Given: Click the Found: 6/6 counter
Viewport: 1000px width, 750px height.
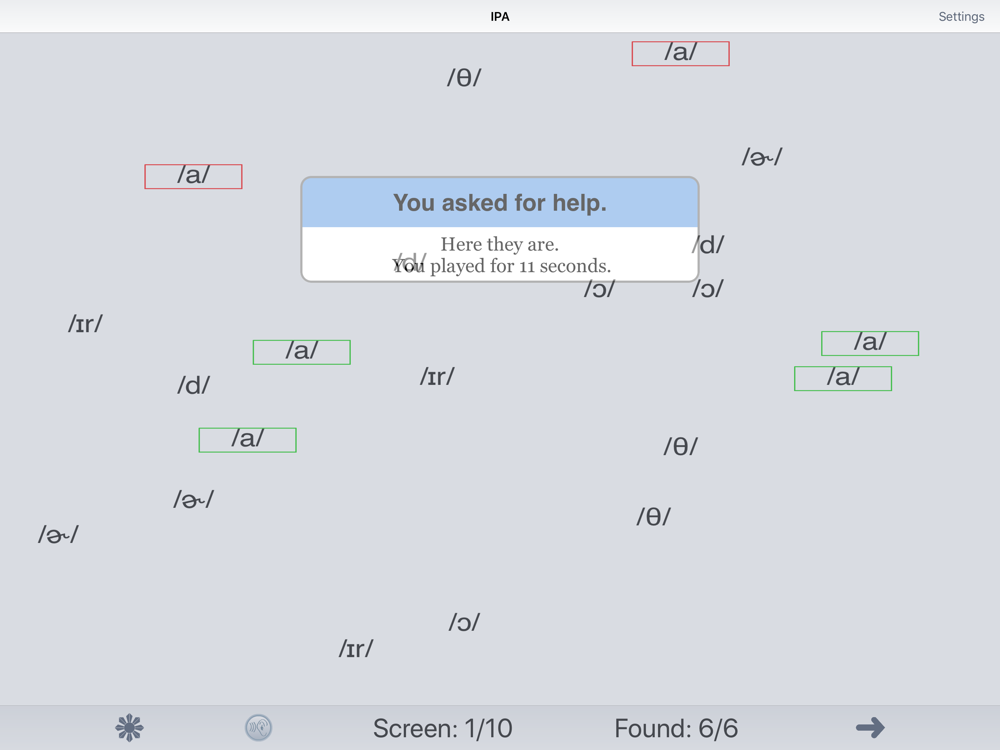Looking at the screenshot, I should (x=676, y=728).
